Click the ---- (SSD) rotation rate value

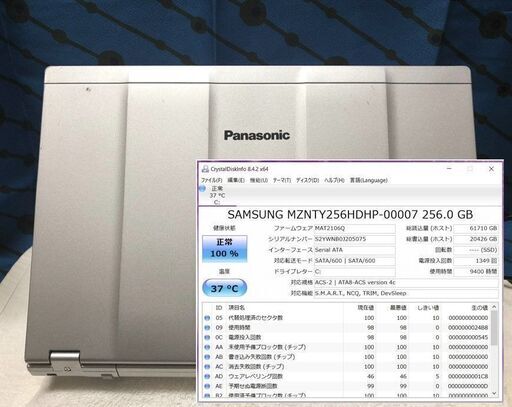[476, 250]
